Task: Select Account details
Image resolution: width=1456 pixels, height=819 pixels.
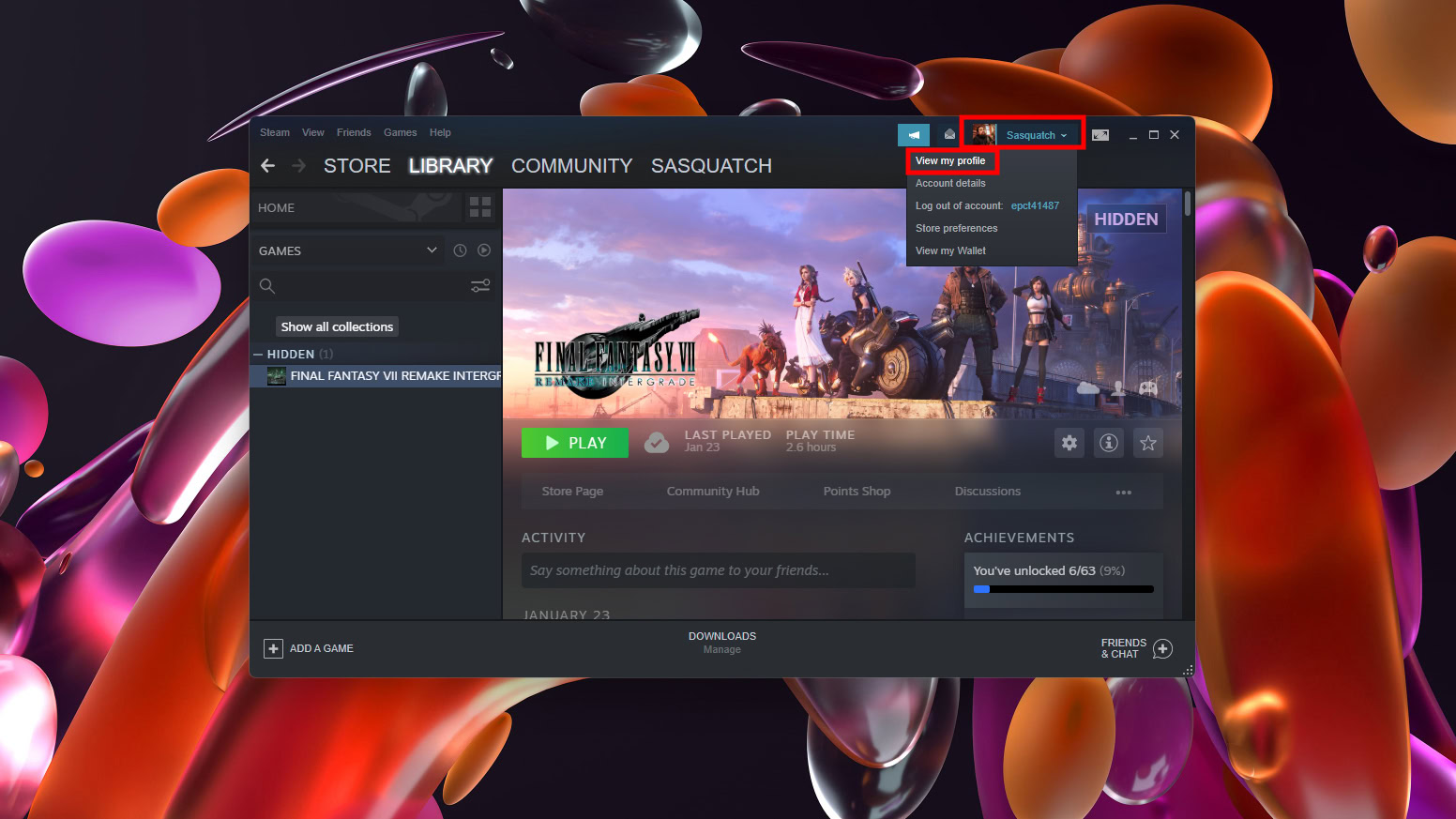Action: (x=951, y=184)
